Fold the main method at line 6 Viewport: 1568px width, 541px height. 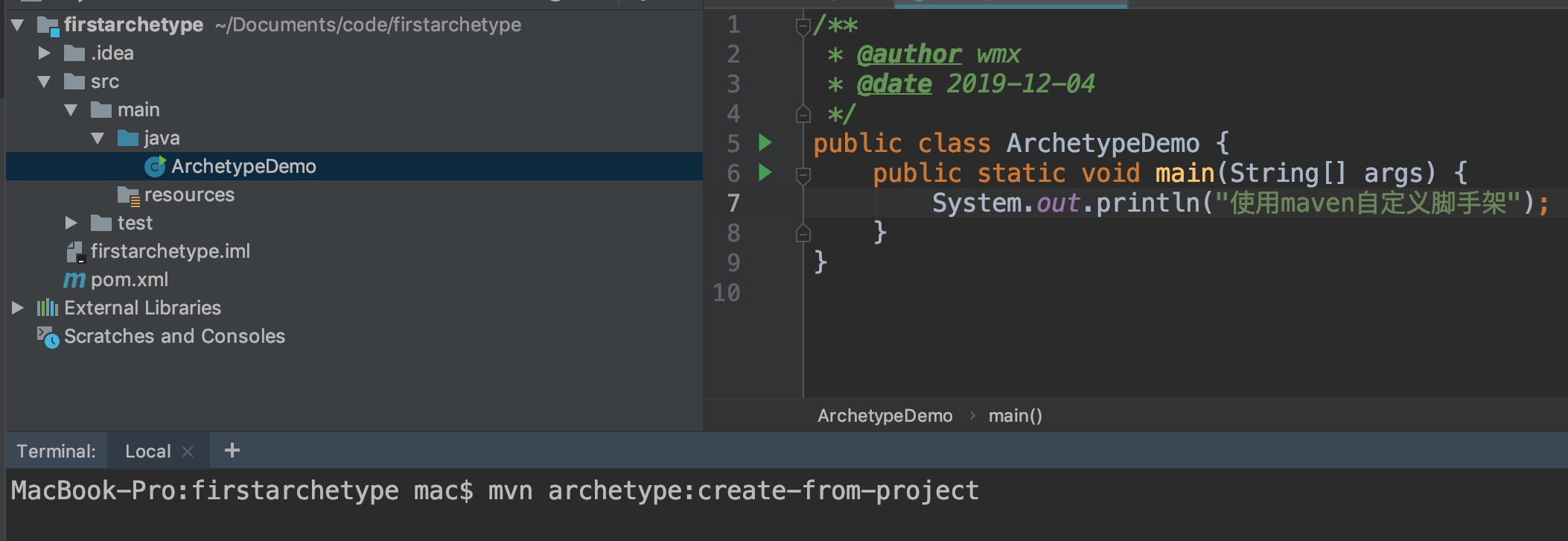pyautogui.click(x=803, y=174)
